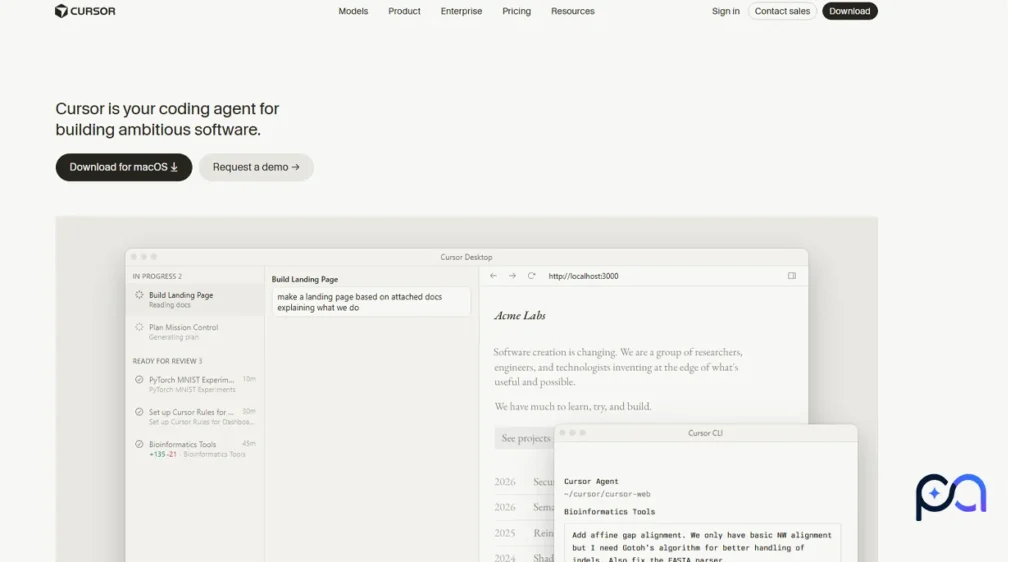
Task: Click the reload icon in the preview pane
Action: click(x=532, y=276)
